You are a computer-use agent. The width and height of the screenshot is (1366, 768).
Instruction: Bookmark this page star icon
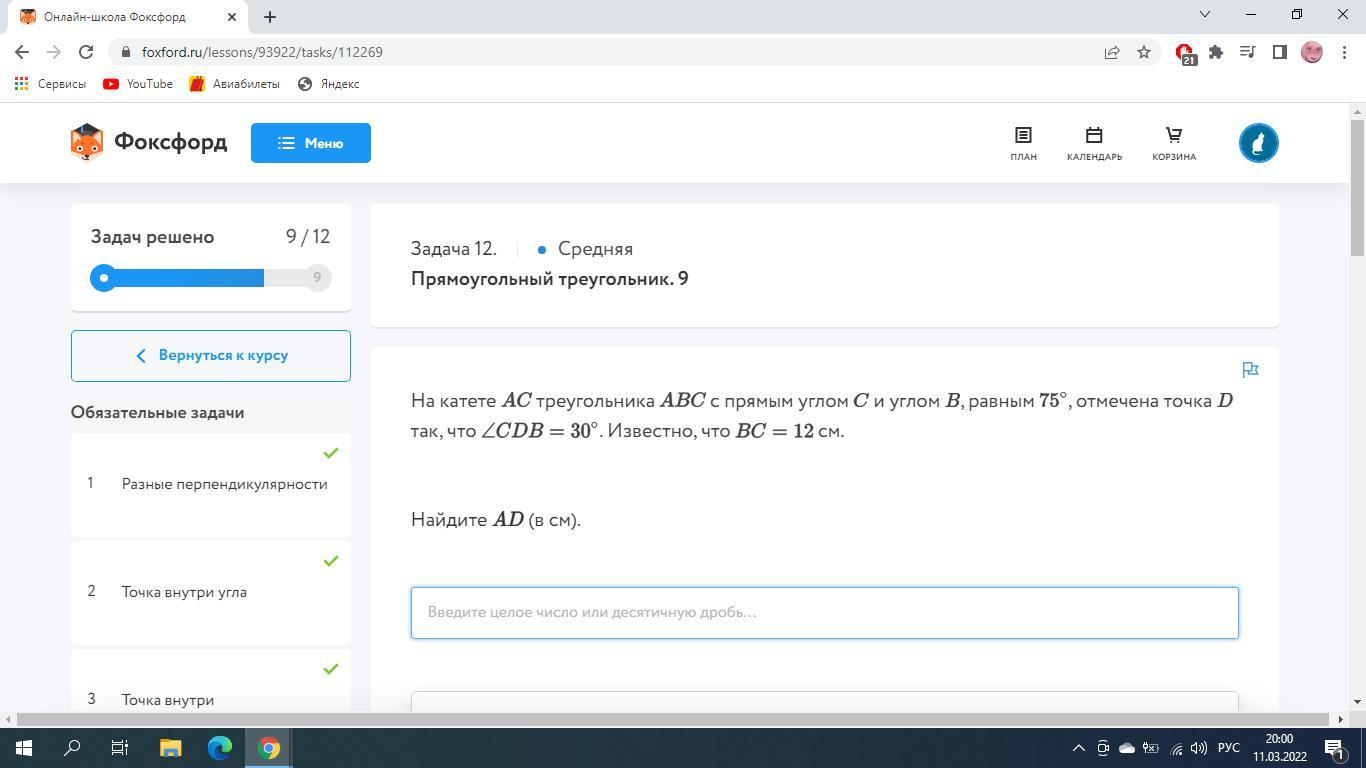pyautogui.click(x=1144, y=52)
